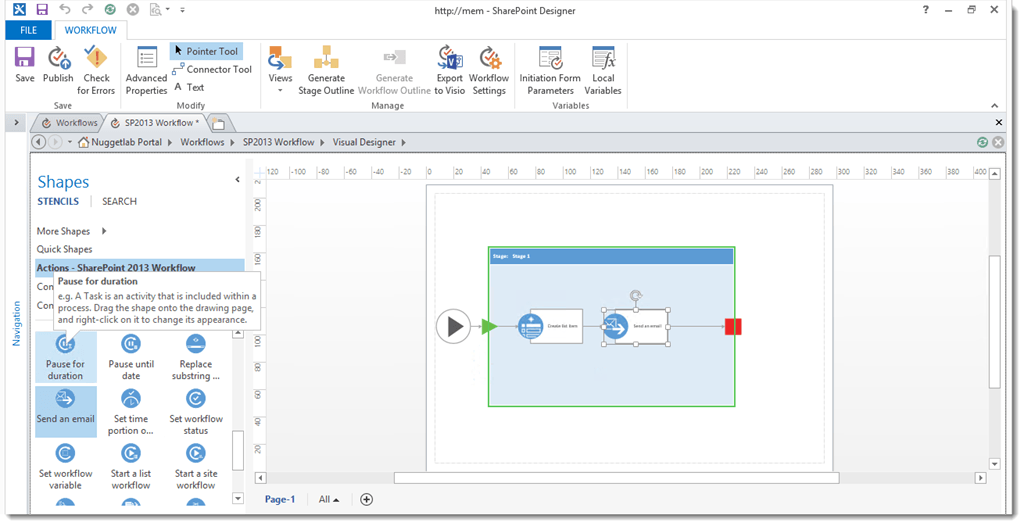Run Check for Errors
This screenshot has height=526, width=1024.
96,71
